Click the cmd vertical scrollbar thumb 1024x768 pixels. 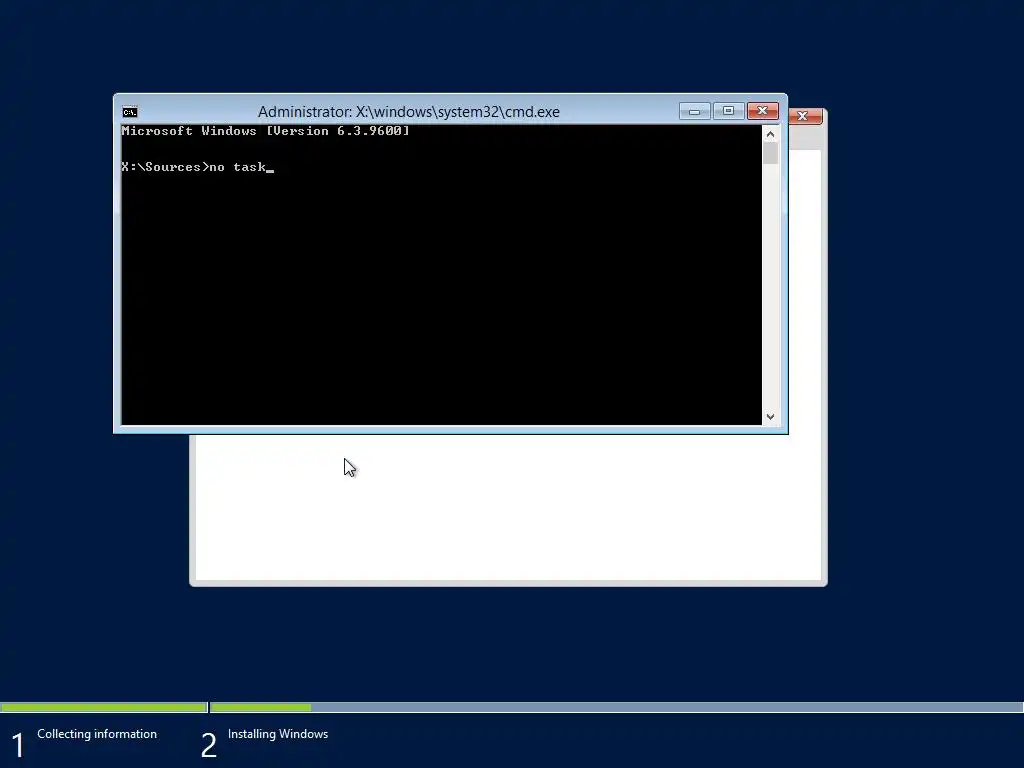[771, 153]
